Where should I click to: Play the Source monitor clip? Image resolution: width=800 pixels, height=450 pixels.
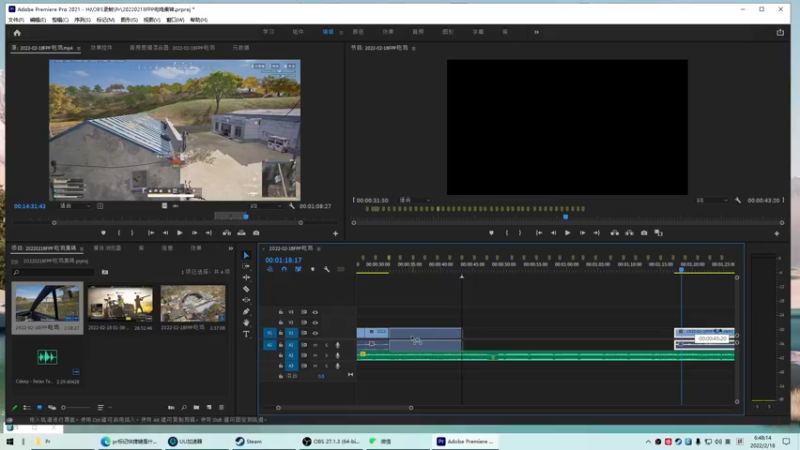(x=180, y=233)
